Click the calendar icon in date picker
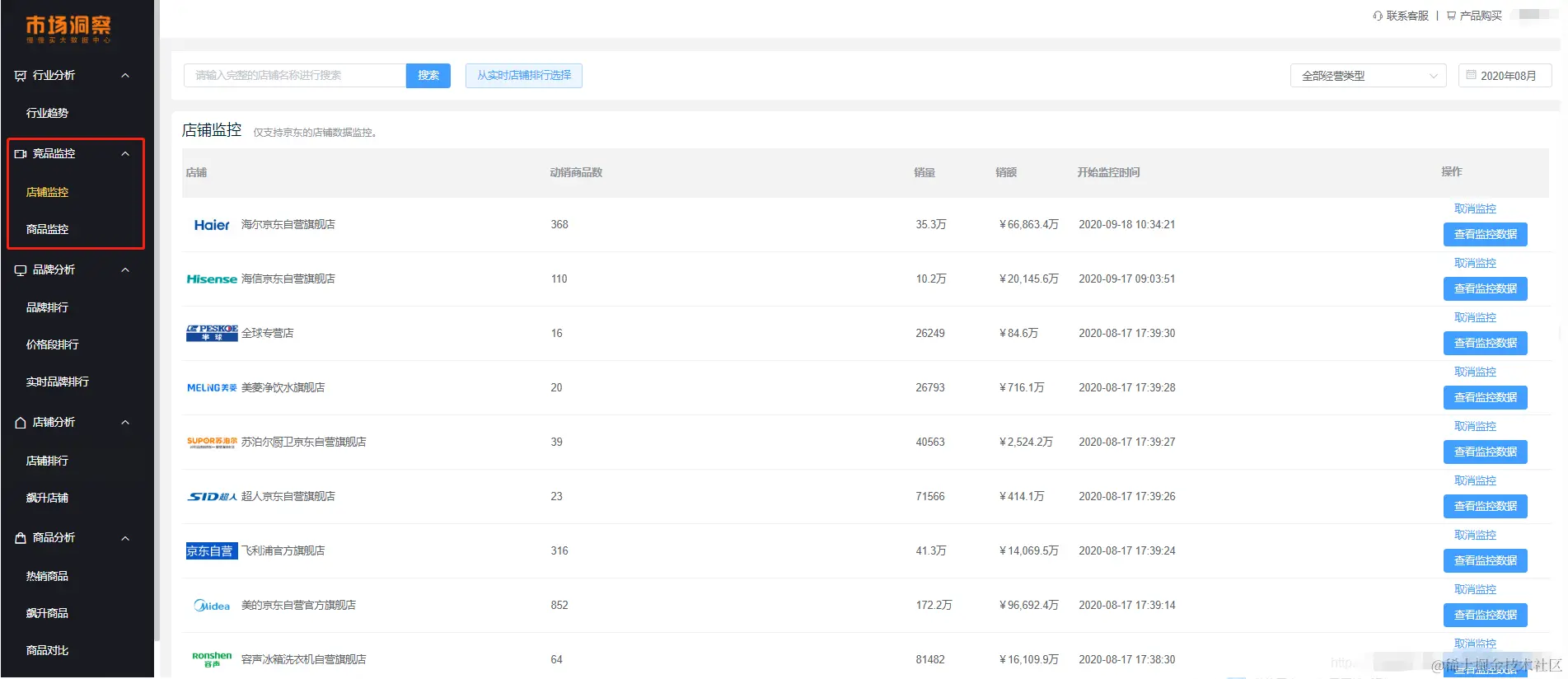 pos(1471,75)
